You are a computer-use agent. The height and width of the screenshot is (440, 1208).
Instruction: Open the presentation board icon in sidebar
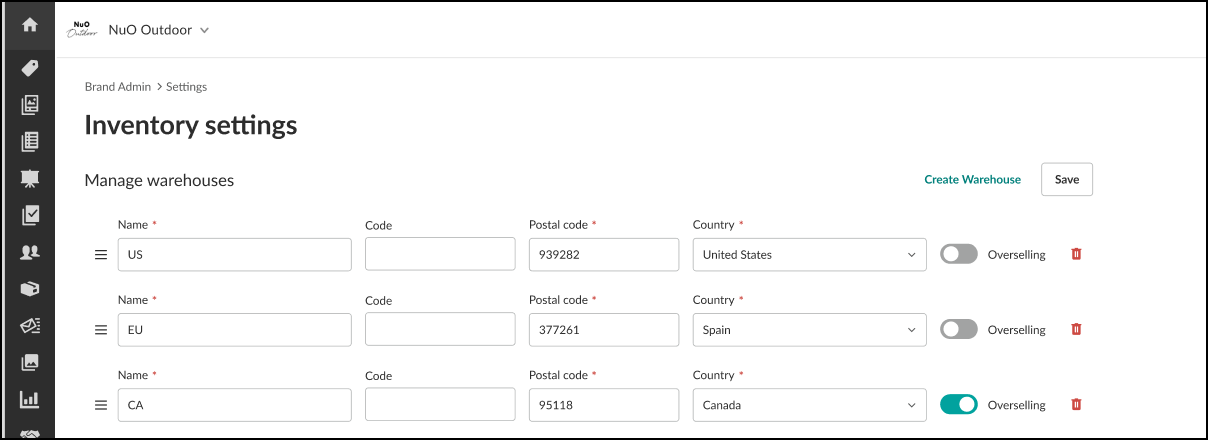pyautogui.click(x=29, y=178)
